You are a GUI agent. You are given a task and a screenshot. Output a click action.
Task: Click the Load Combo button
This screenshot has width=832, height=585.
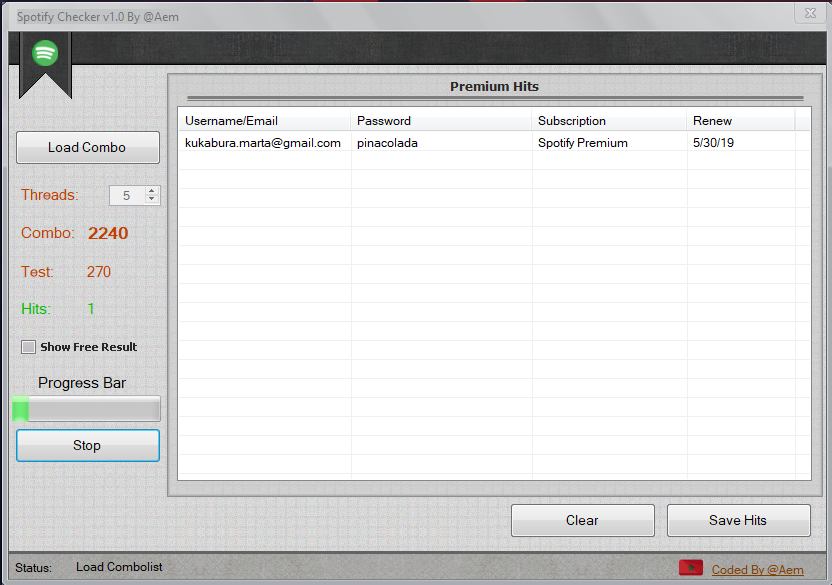[88, 148]
